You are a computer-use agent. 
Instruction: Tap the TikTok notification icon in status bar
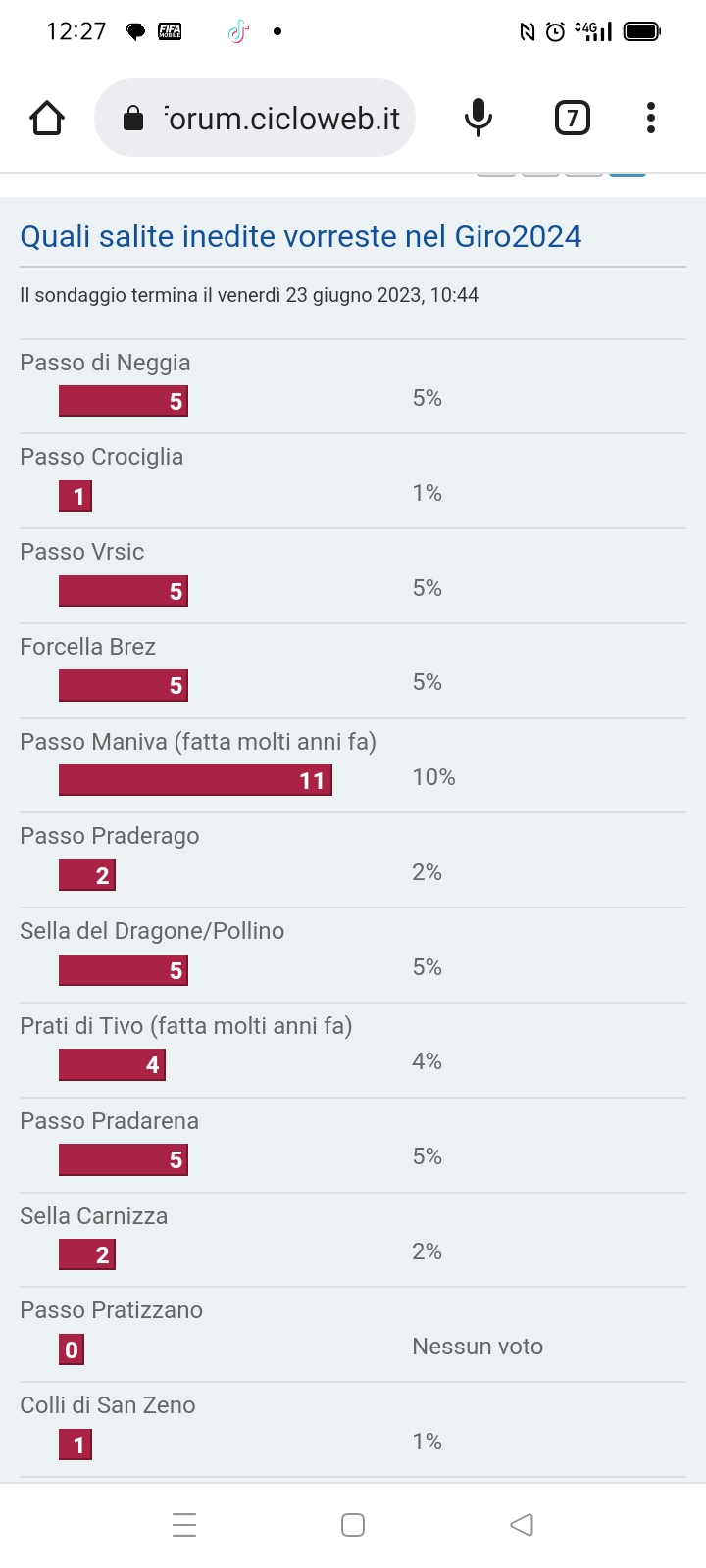(237, 31)
